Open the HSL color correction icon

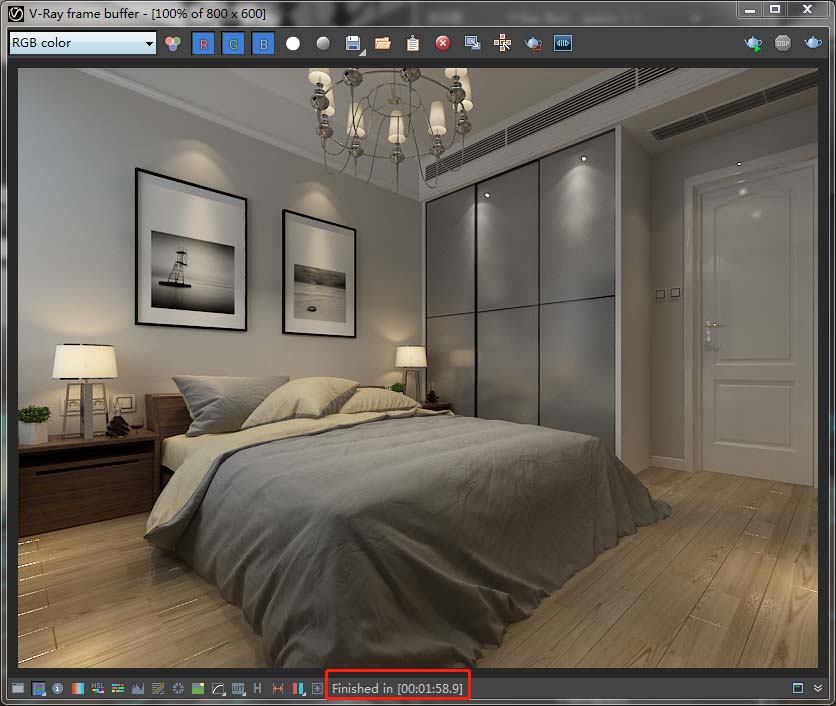pos(98,689)
